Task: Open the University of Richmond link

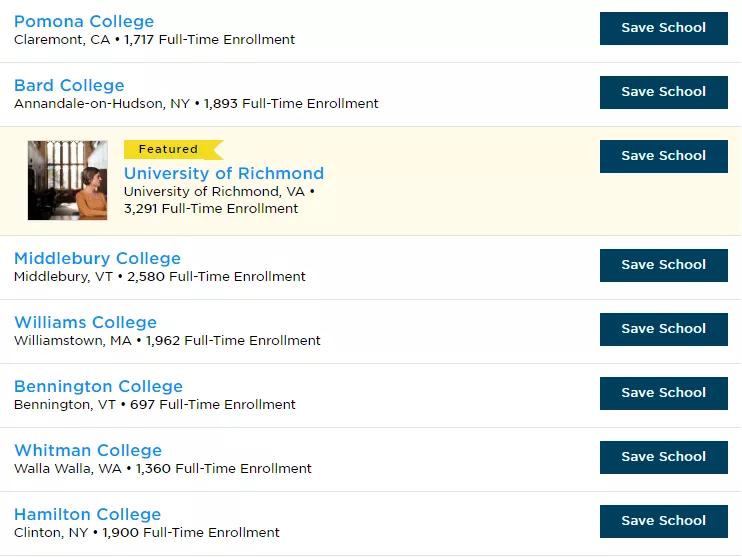Action: [x=224, y=173]
